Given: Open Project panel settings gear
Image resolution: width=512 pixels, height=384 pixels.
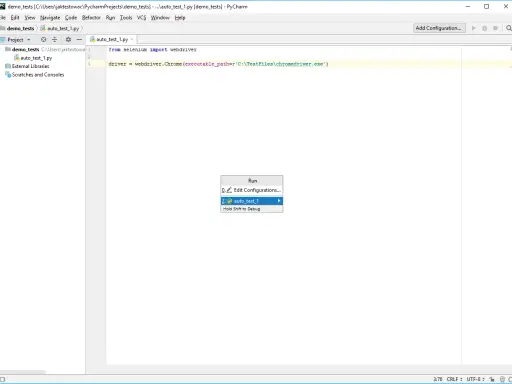Looking at the screenshot, I should click(68, 40).
